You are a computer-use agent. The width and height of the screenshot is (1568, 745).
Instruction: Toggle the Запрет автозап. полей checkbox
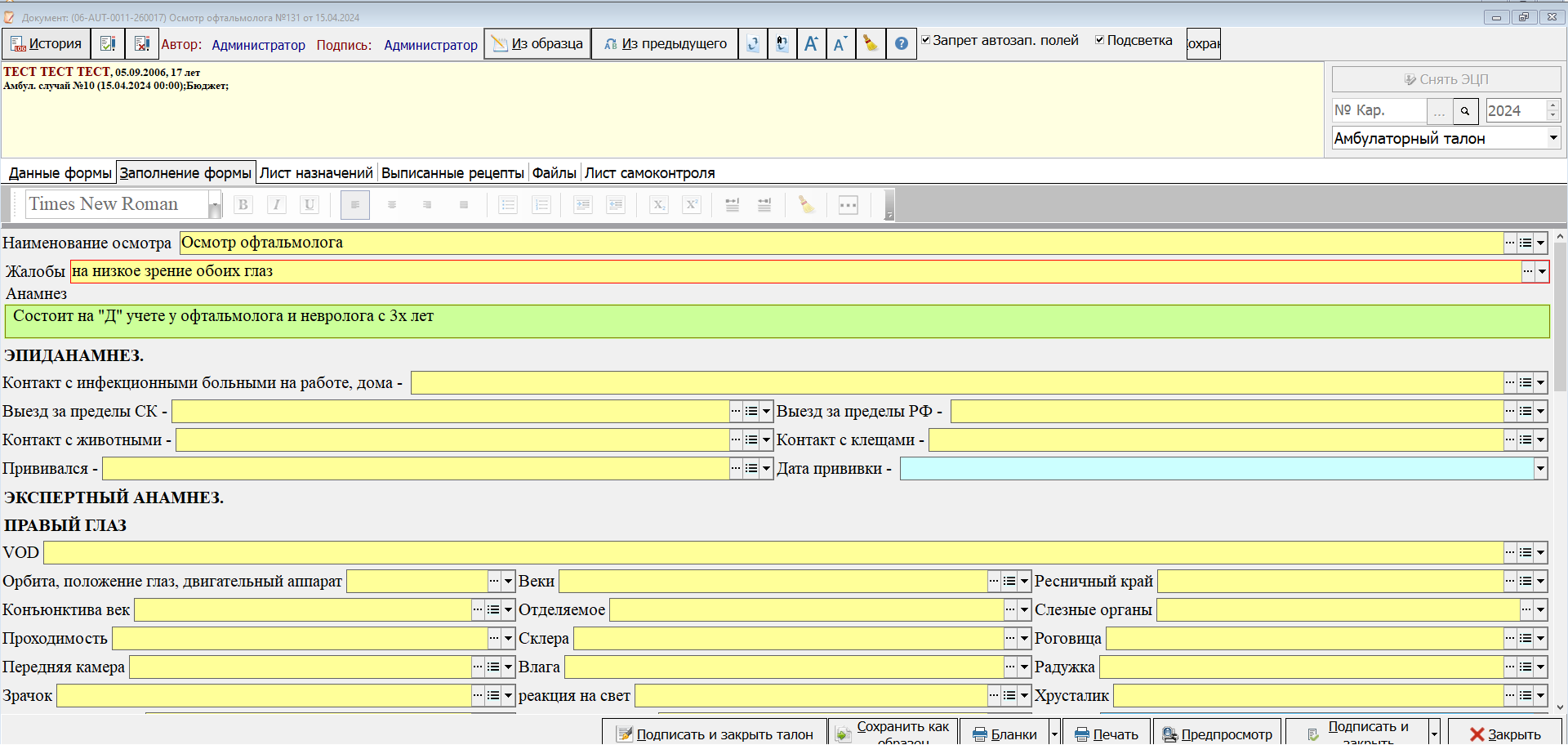tap(926, 40)
